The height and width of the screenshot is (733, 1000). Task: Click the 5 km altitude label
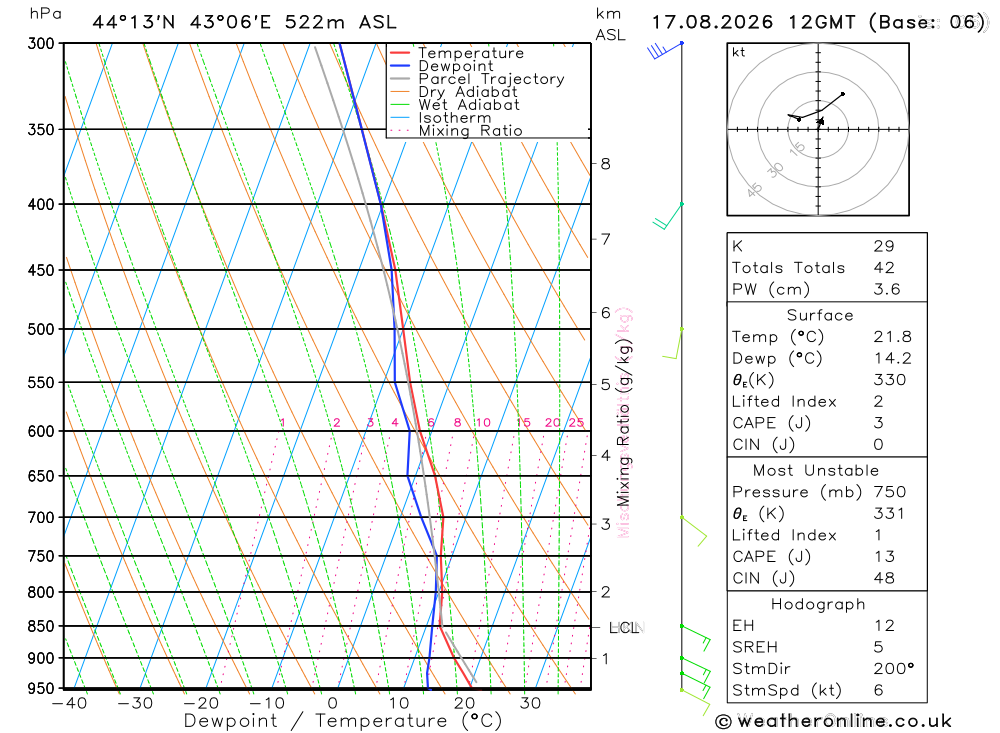click(x=605, y=385)
